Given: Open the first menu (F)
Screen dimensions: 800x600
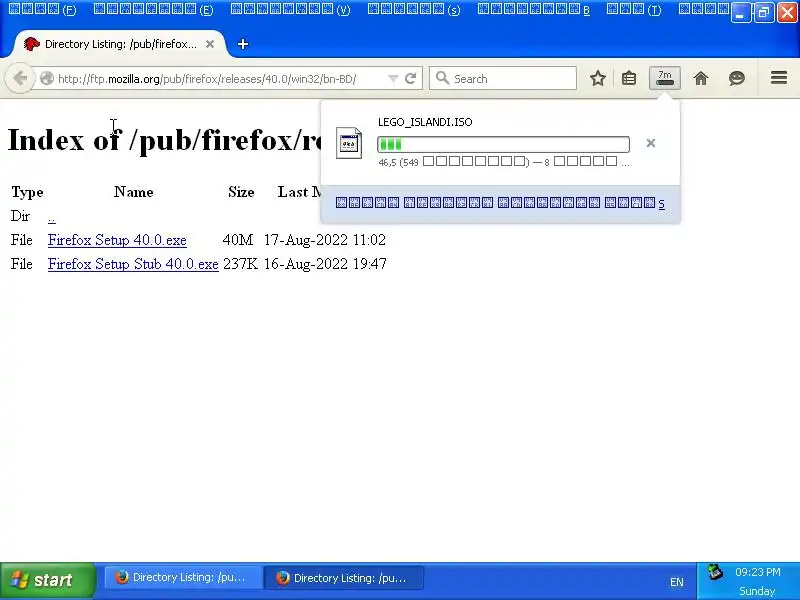Looking at the screenshot, I should [42, 9].
